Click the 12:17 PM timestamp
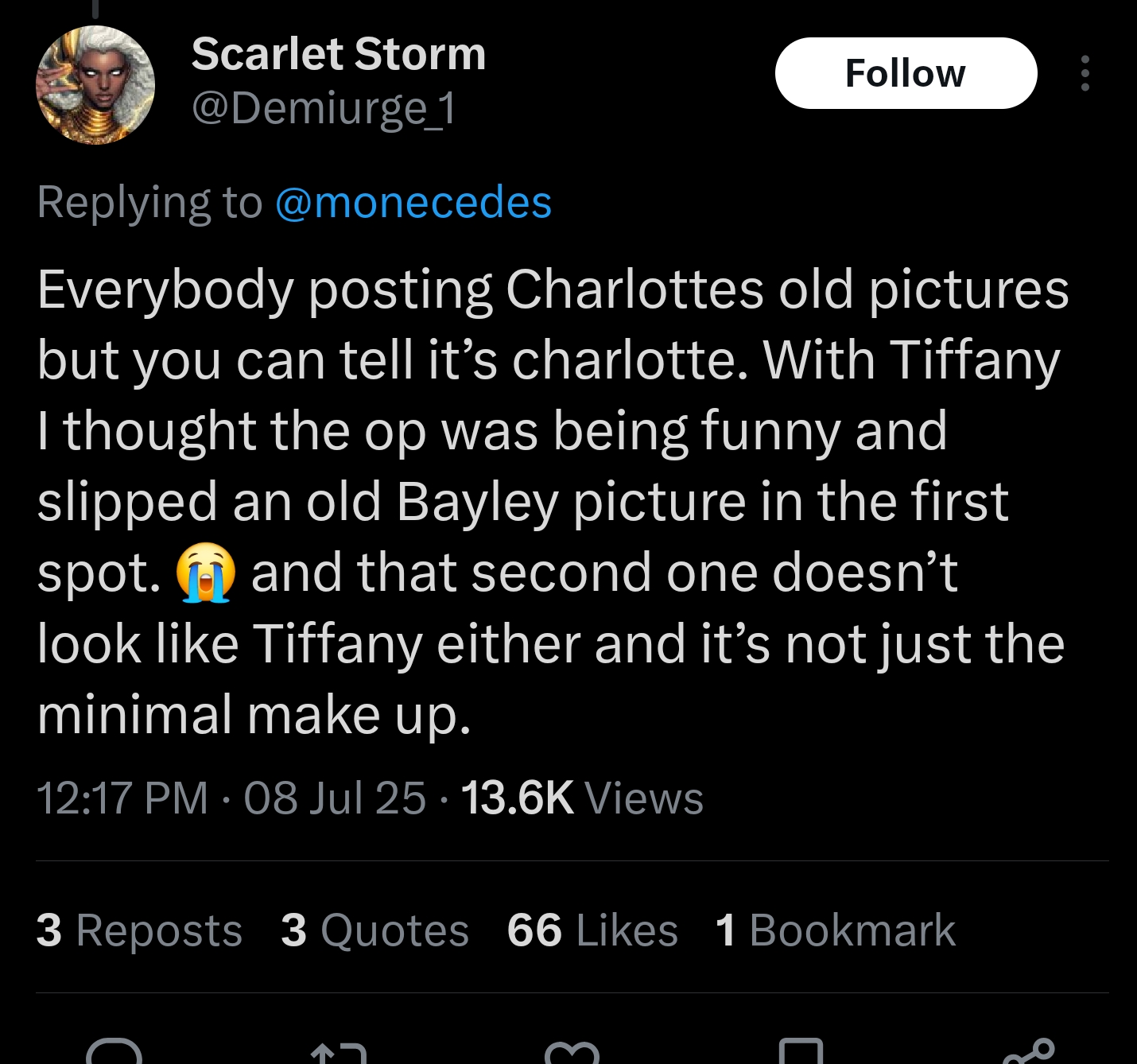Image resolution: width=1137 pixels, height=1064 pixels. [122, 798]
